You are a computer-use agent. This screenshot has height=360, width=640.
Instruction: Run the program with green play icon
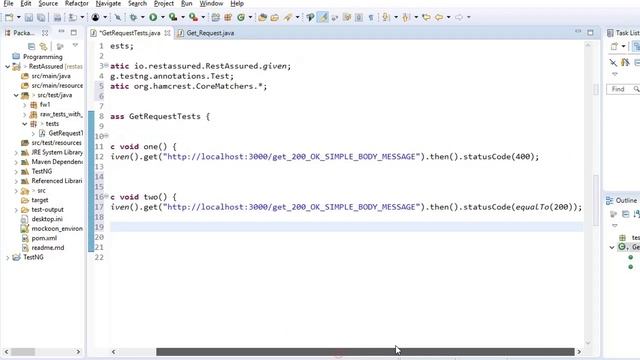[x=153, y=17]
